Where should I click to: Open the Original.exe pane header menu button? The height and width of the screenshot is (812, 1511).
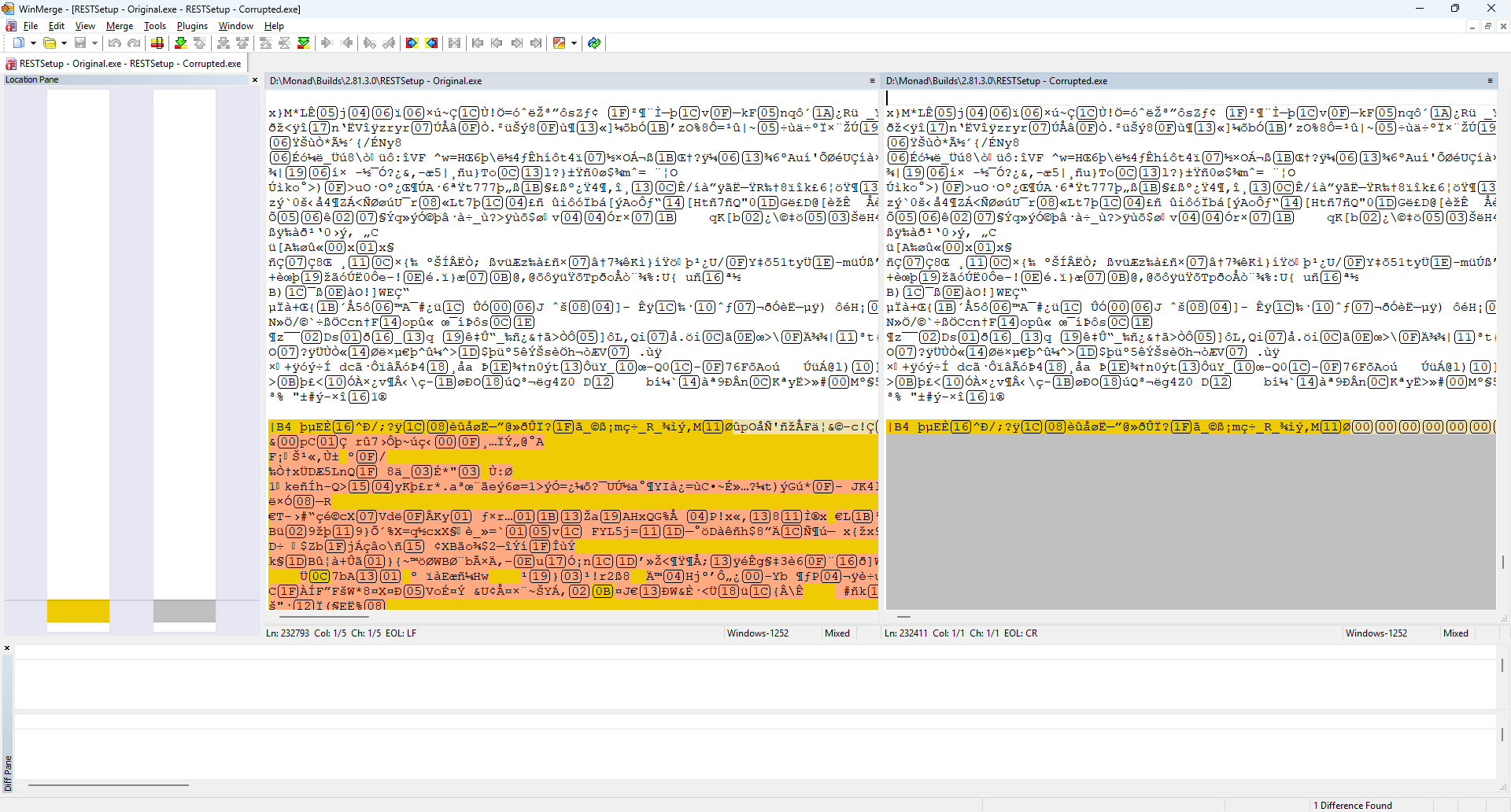click(x=871, y=81)
